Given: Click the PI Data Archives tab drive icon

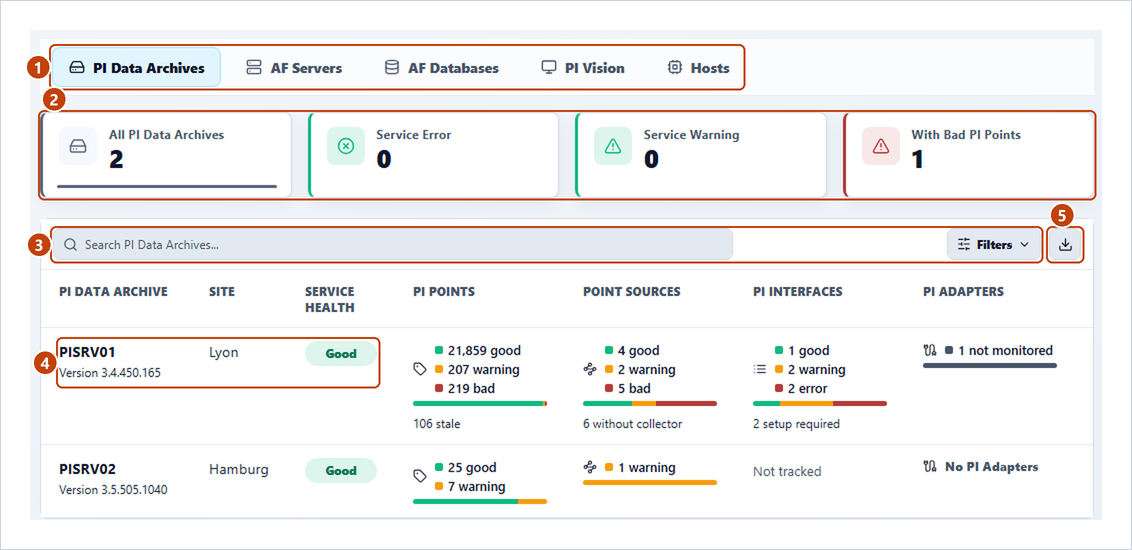Looking at the screenshot, I should (x=77, y=68).
